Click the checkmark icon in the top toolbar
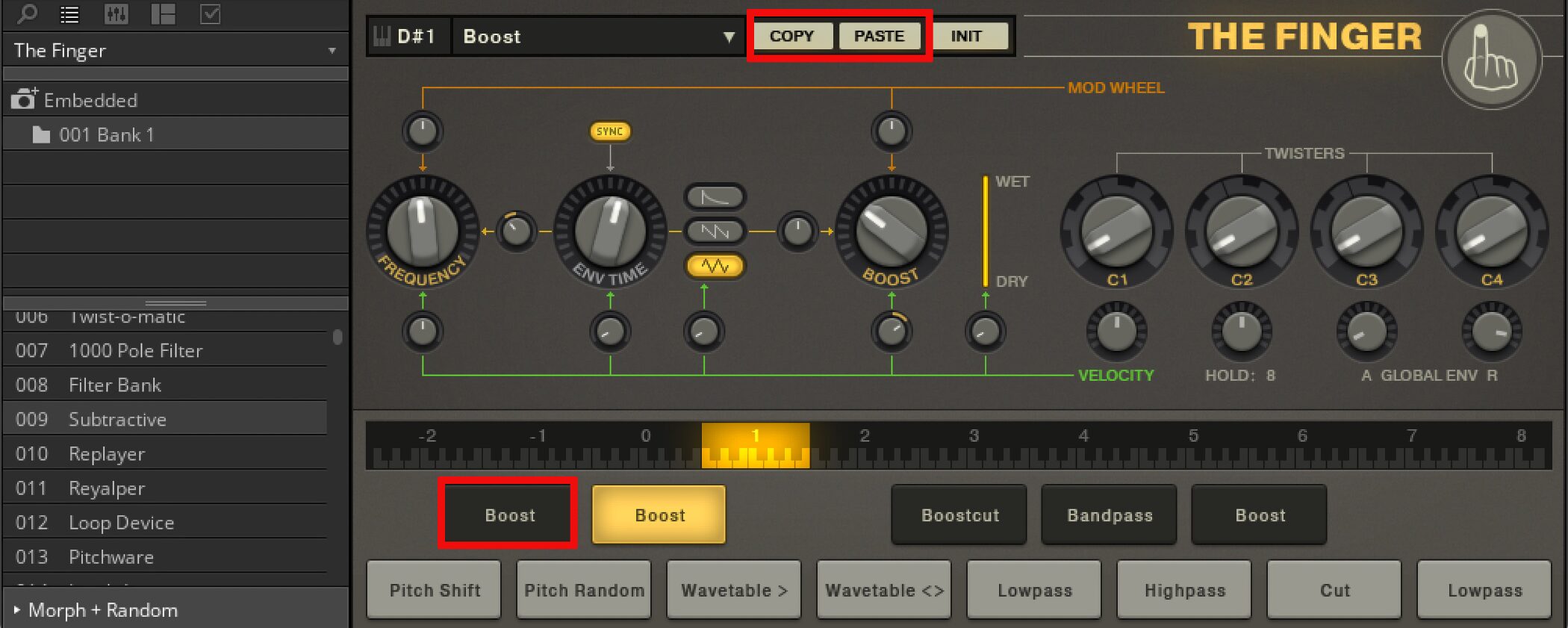This screenshot has height=628, width=1568. (x=211, y=14)
